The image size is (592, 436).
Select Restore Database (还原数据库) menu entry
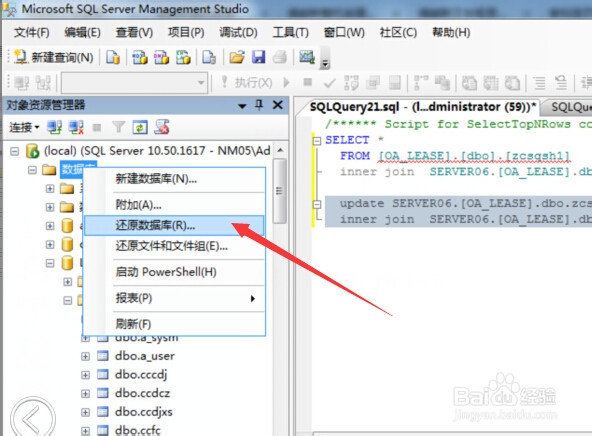(174, 225)
